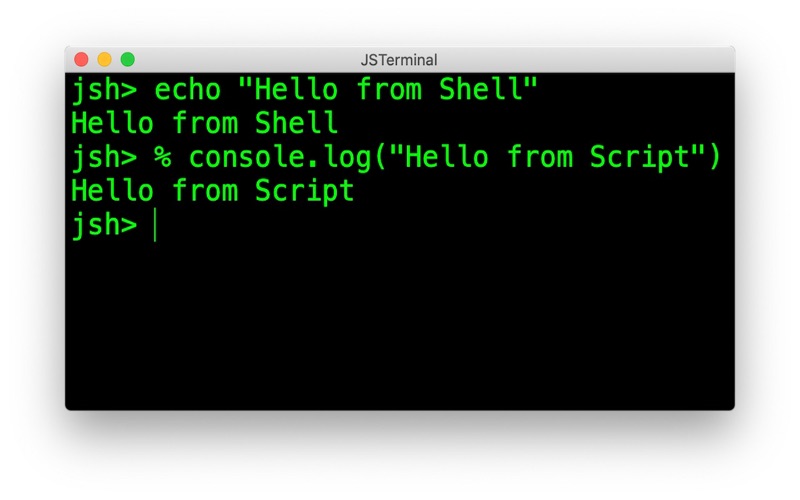Image resolution: width=800 pixels, height=500 pixels.
Task: Click the JSTerminal title text
Action: (399, 60)
